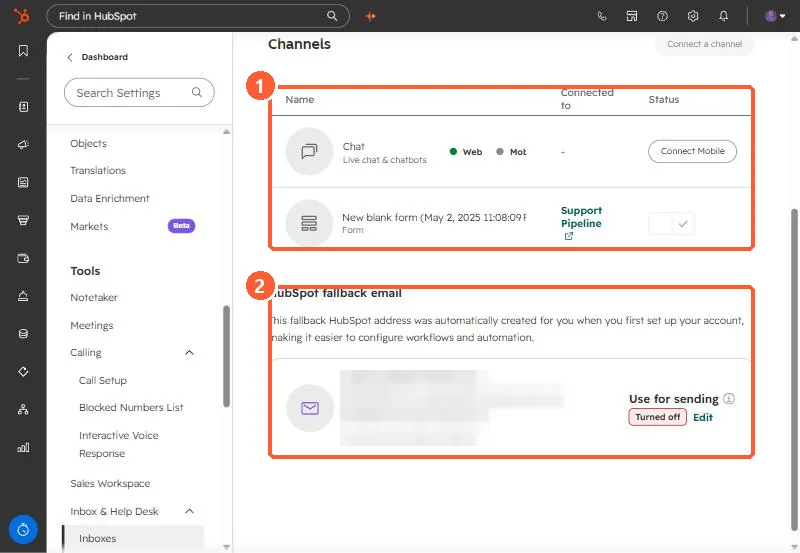
Task: Open the Content icon in the navigation rail
Action: pos(23,182)
